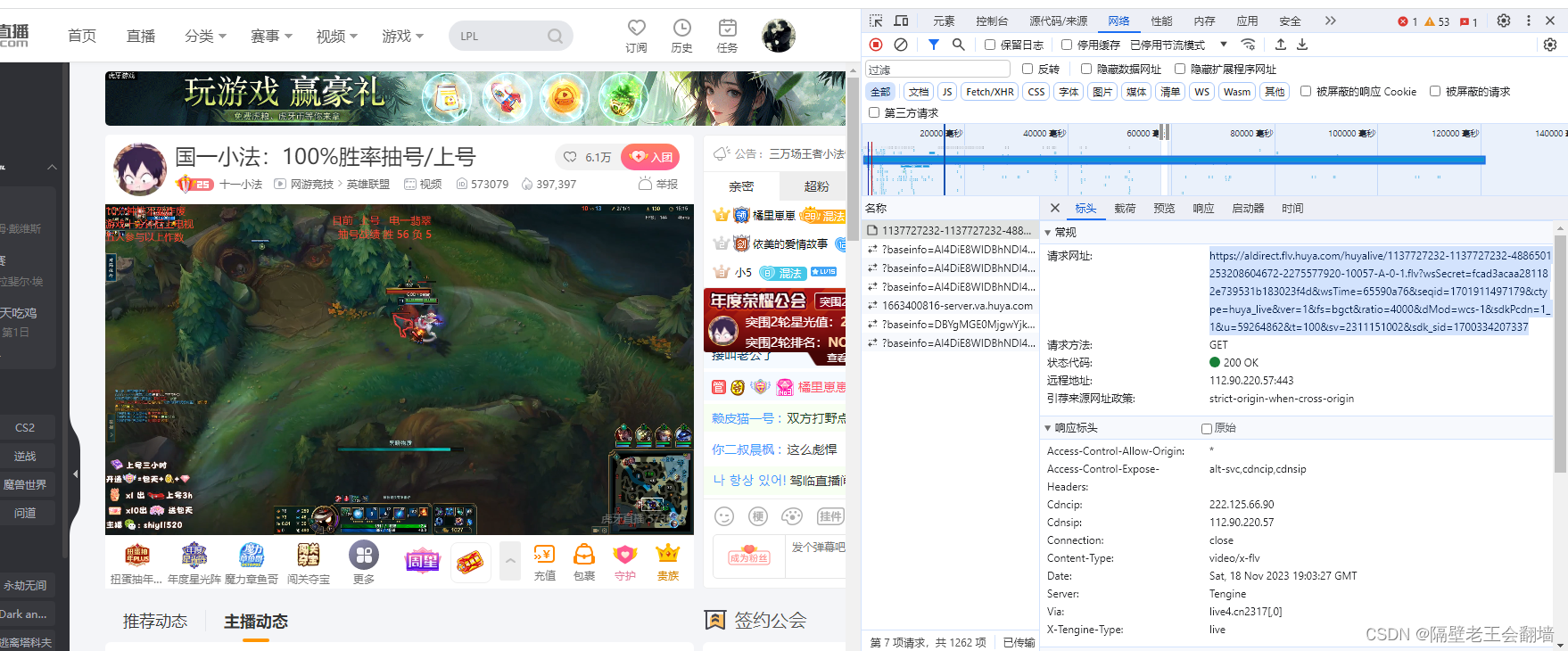
Task: Open chat emoji smiley picker
Action: tap(724, 516)
